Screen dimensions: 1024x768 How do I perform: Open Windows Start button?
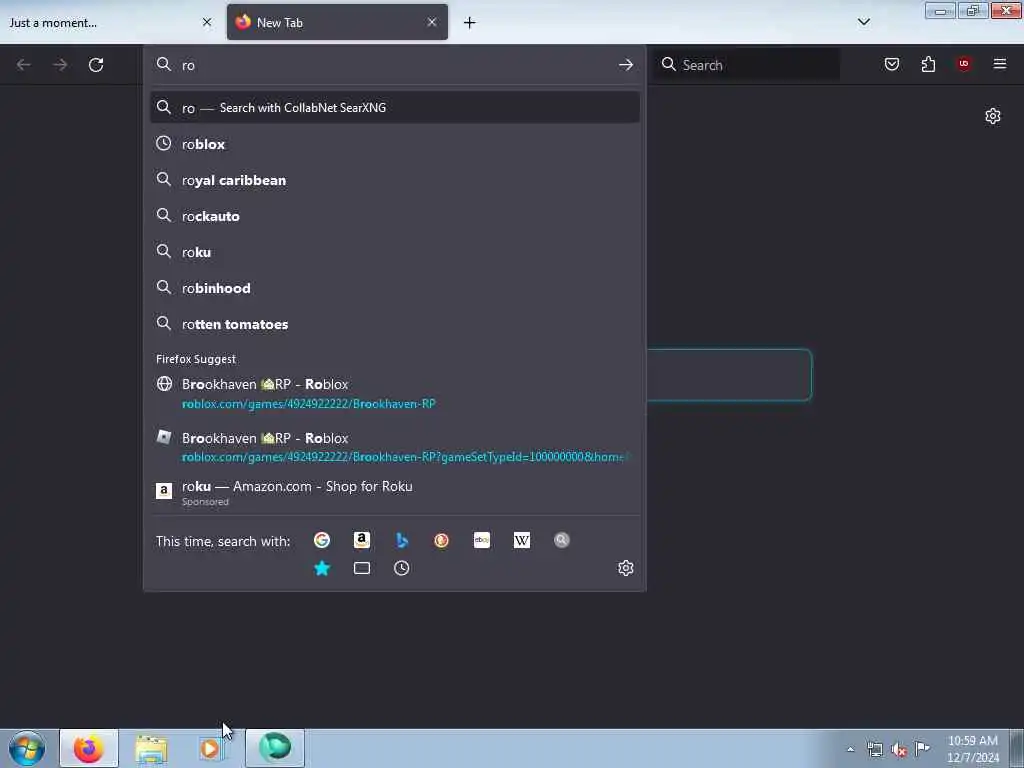coord(27,748)
